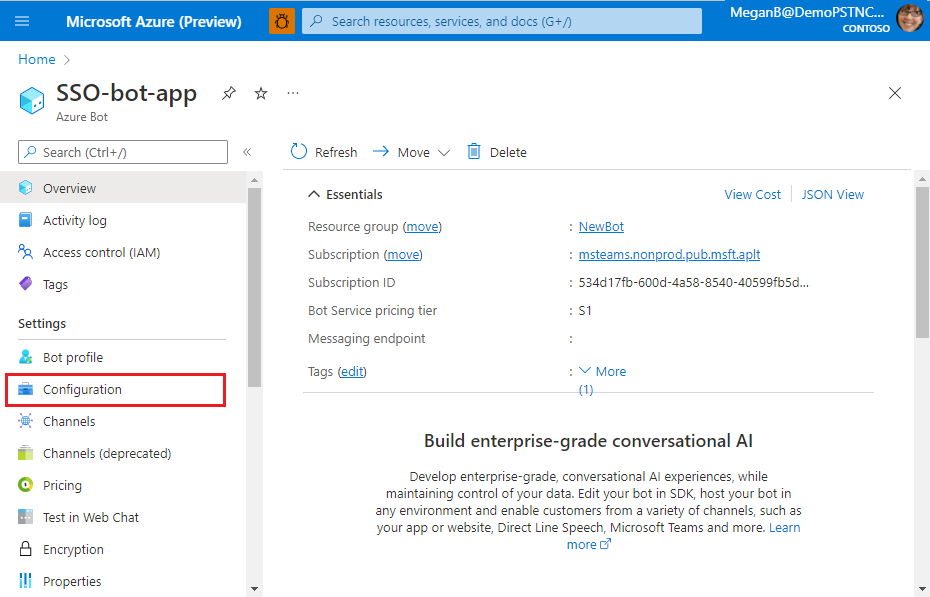Click the Activity log icon
Image resolution: width=930 pixels, height=597 pixels.
[x=26, y=220]
